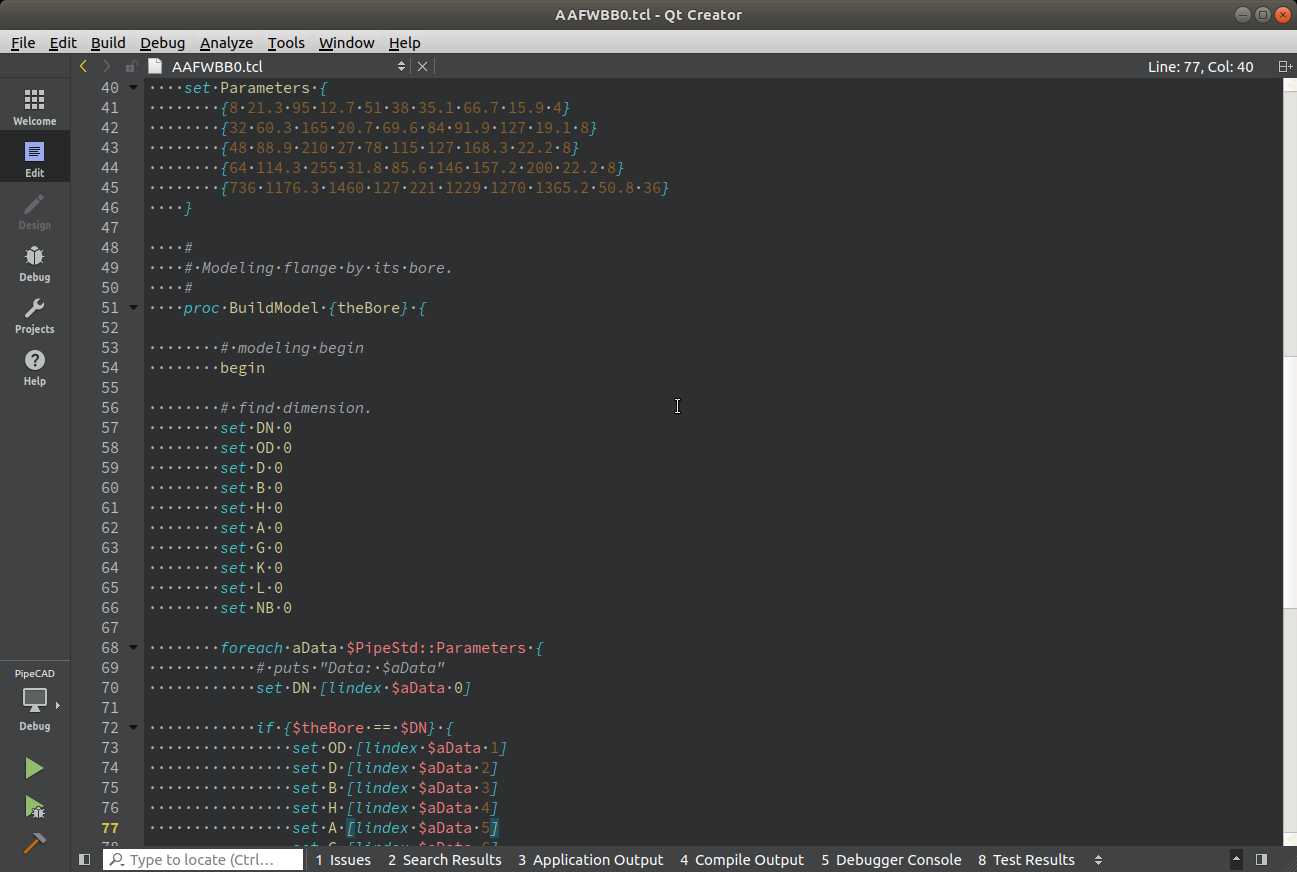Click '$theBore' in the if condition
Screen dimensions: 1297x872
[328, 727]
